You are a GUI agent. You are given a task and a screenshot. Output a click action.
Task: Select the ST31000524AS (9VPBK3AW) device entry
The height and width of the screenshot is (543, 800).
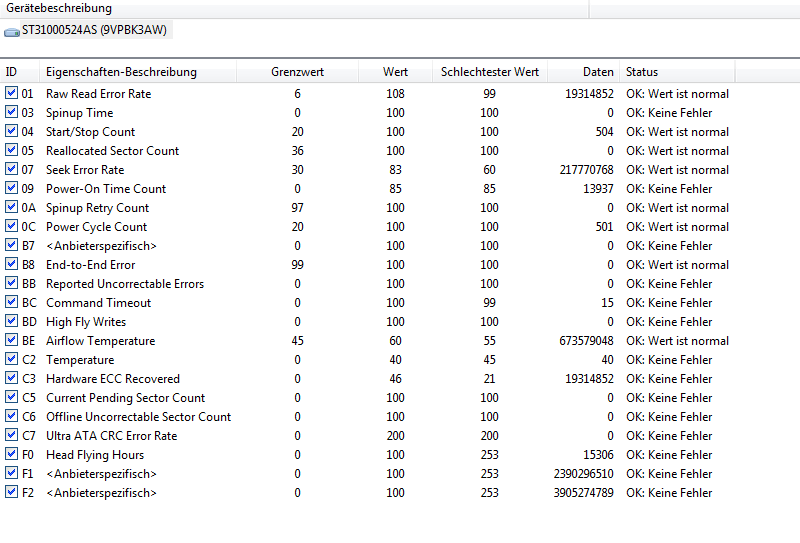94,30
